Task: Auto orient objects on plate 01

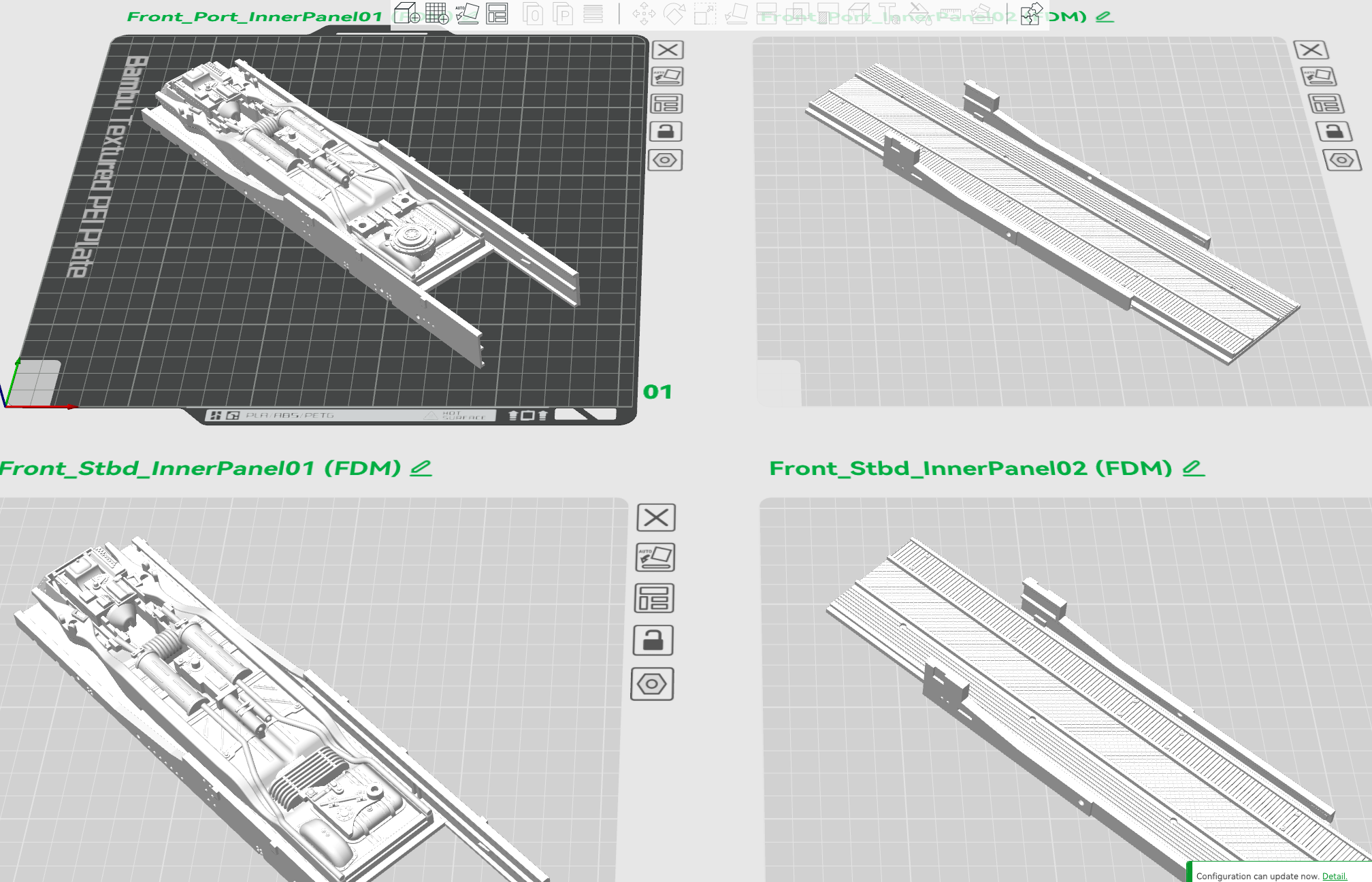Action: pos(667,76)
